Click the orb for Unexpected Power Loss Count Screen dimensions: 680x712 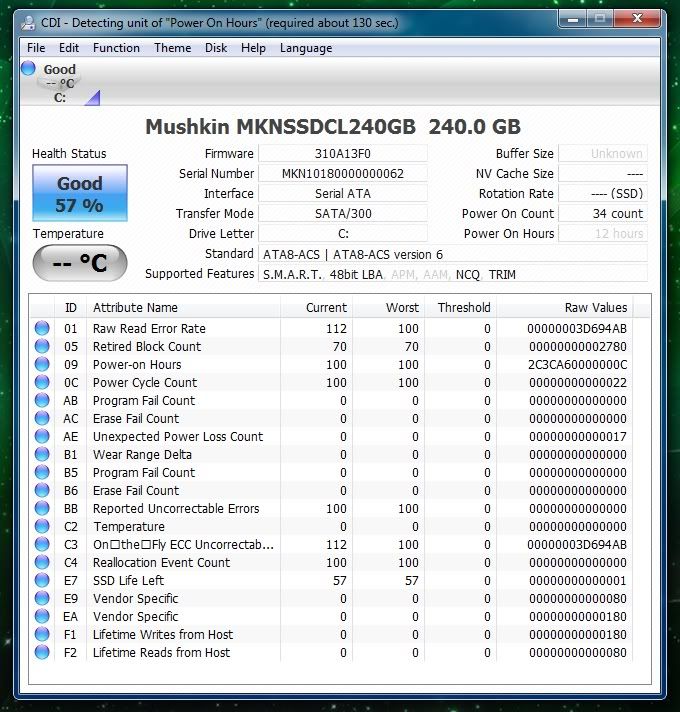(42, 436)
